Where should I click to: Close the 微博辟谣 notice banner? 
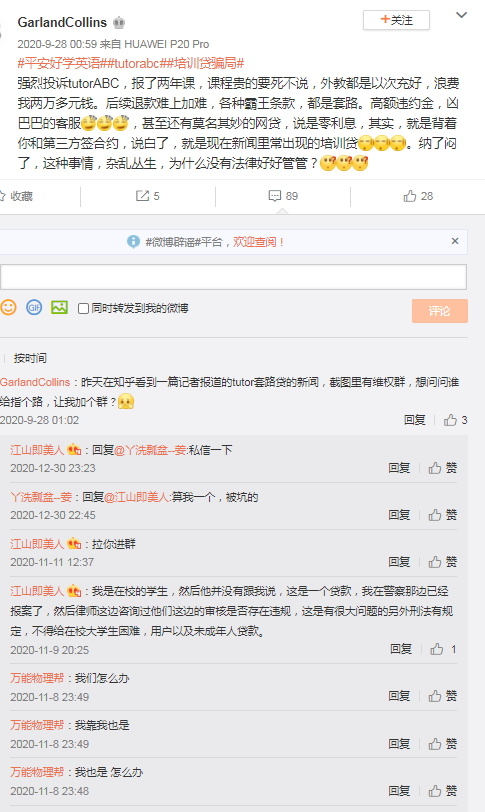click(455, 241)
